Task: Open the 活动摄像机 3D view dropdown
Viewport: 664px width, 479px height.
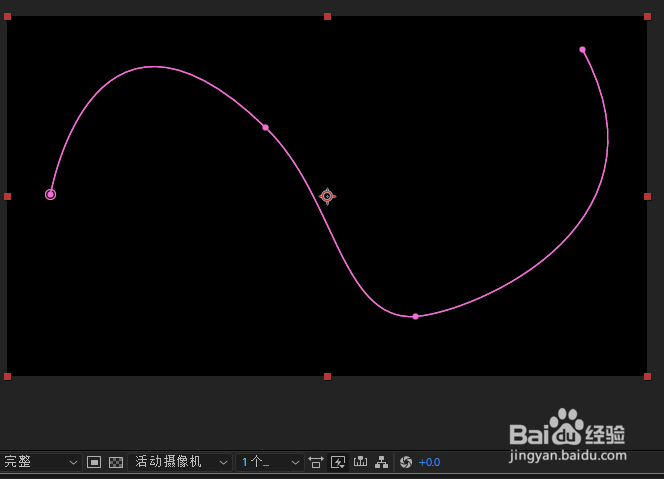Action: click(x=180, y=462)
